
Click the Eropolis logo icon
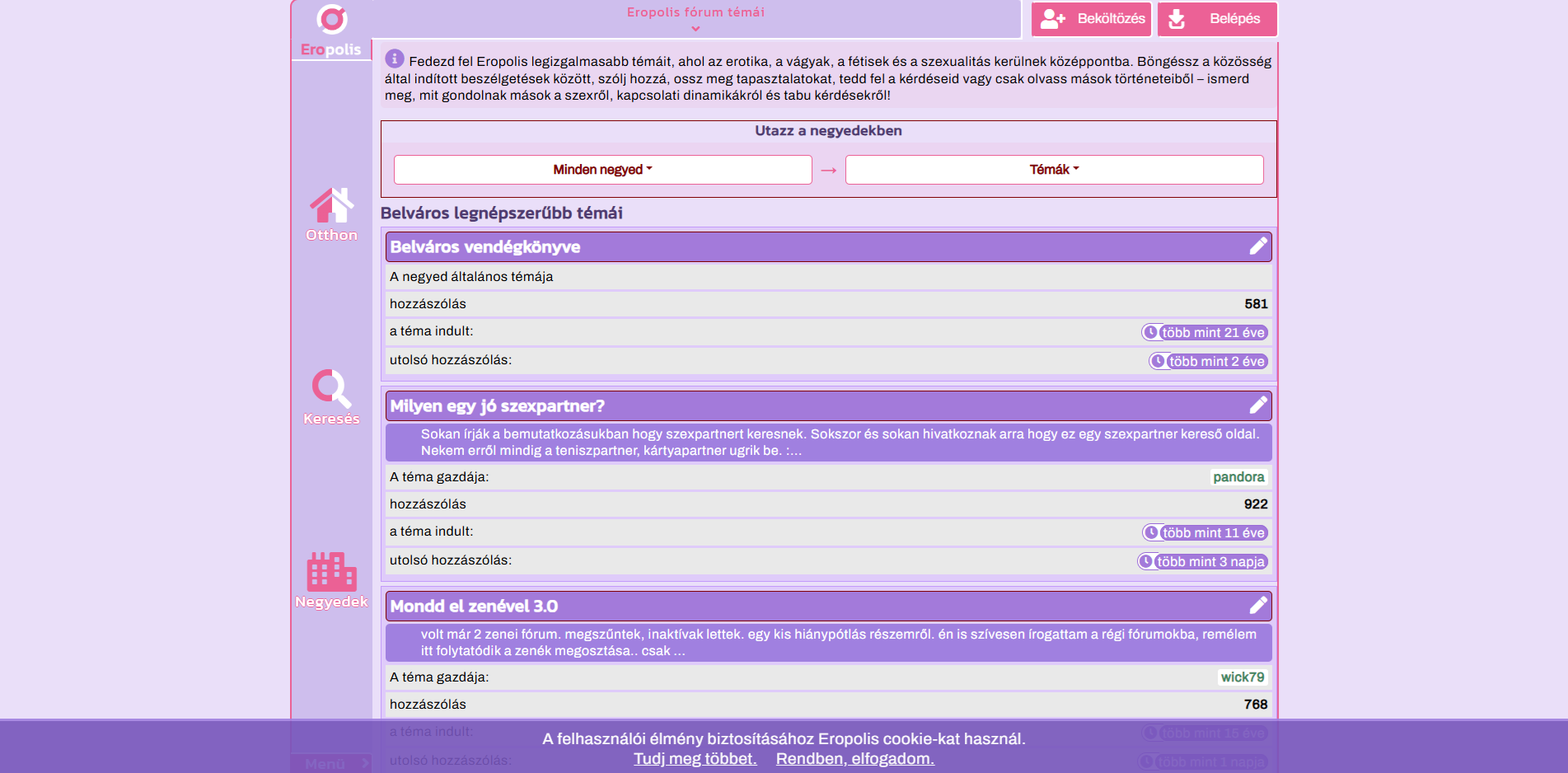(x=331, y=19)
